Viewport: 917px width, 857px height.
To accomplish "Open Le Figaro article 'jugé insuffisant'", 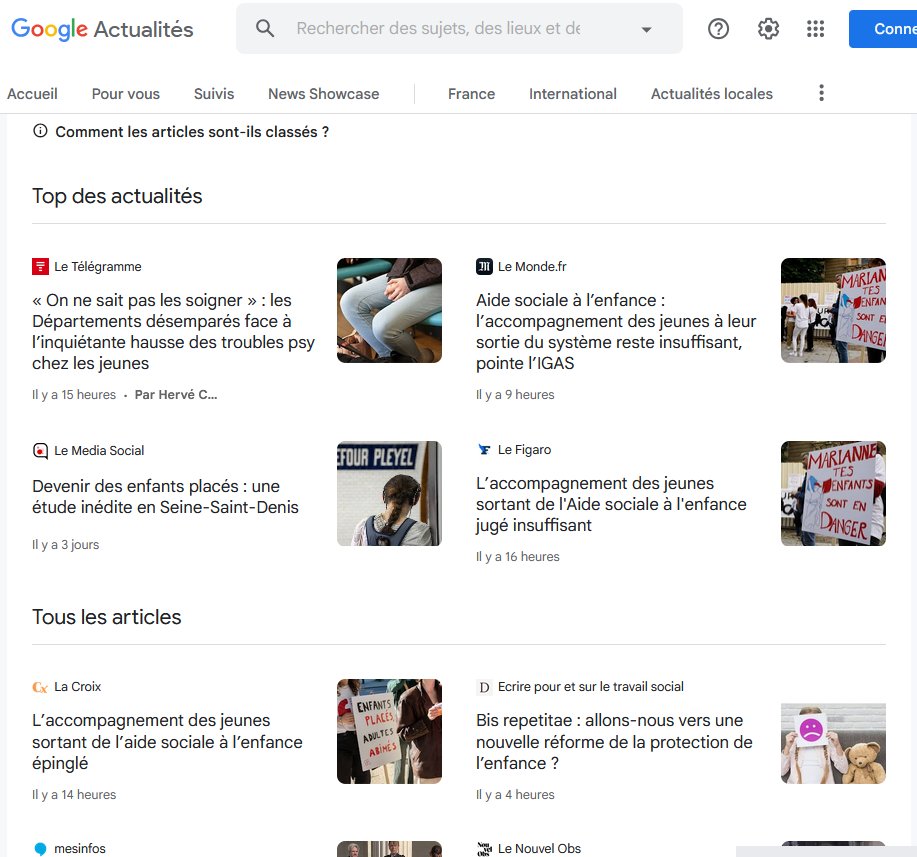I will (x=611, y=504).
